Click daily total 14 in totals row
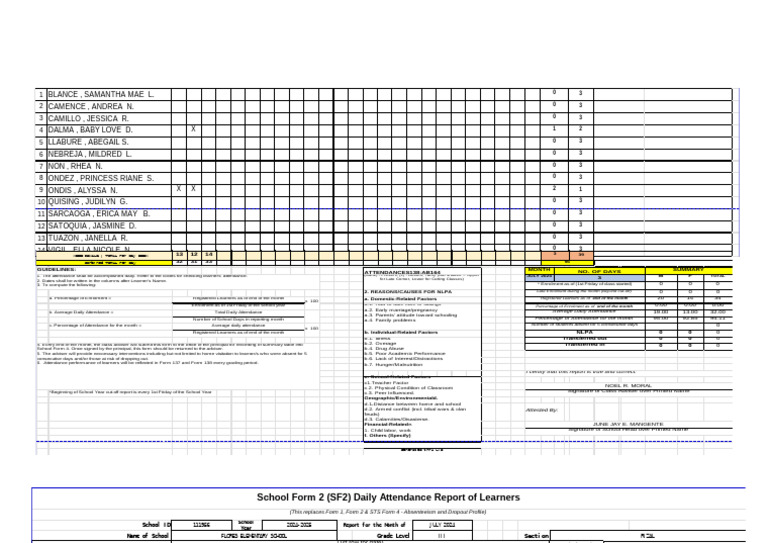The width and height of the screenshot is (768, 543). point(209,255)
